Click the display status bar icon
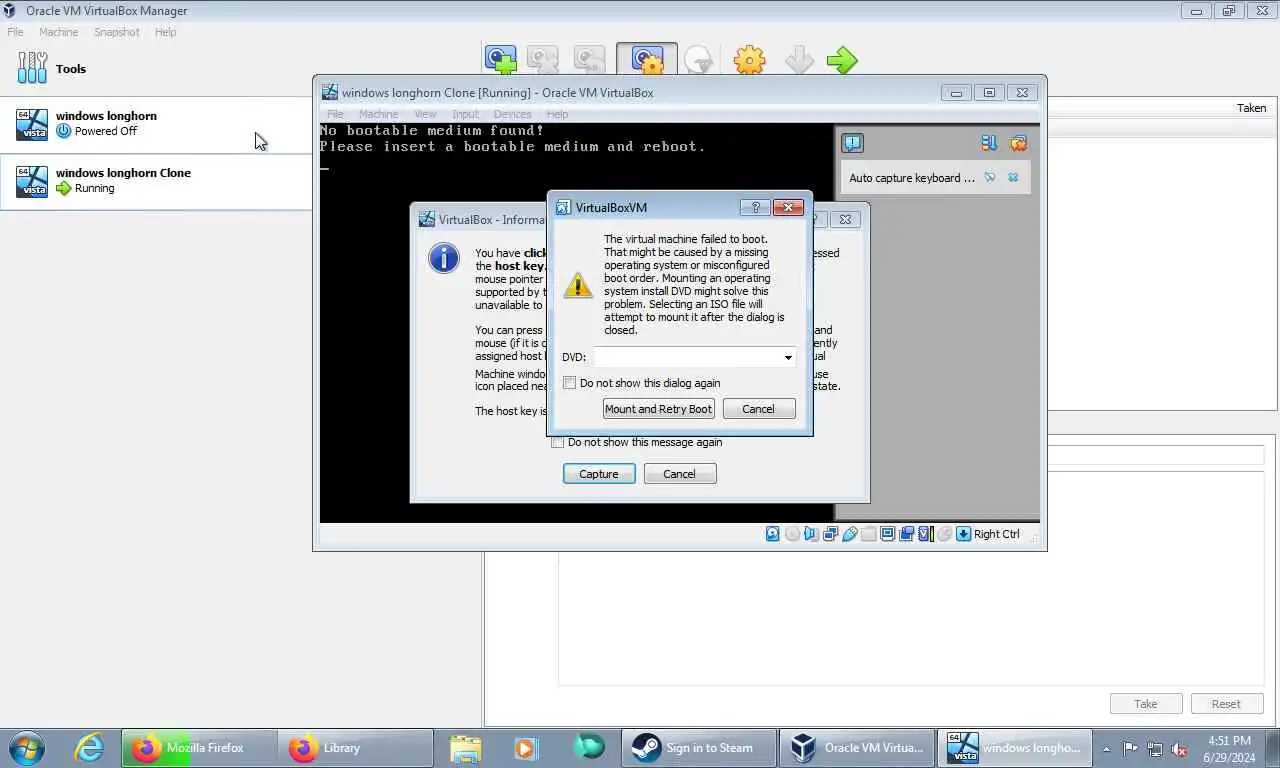Screen dimensions: 1280x768 887,534
